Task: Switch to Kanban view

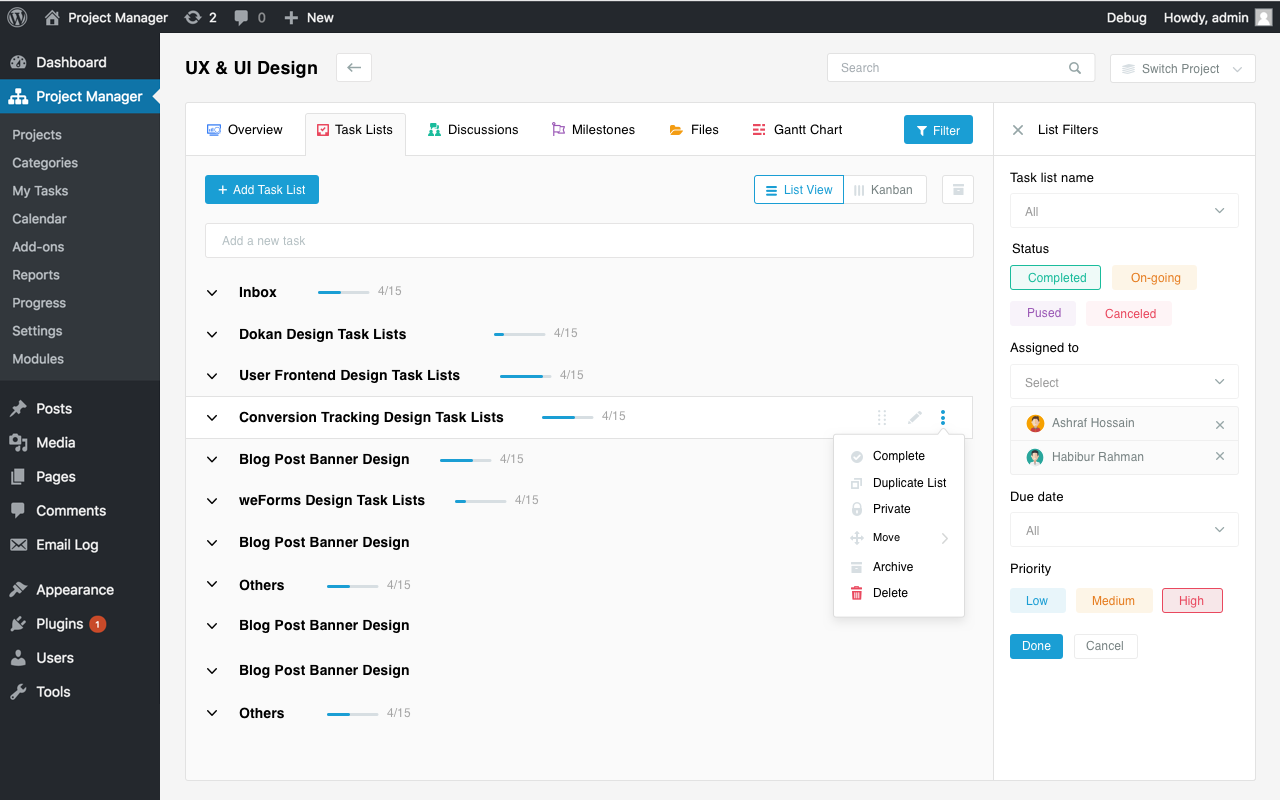Action: click(885, 189)
